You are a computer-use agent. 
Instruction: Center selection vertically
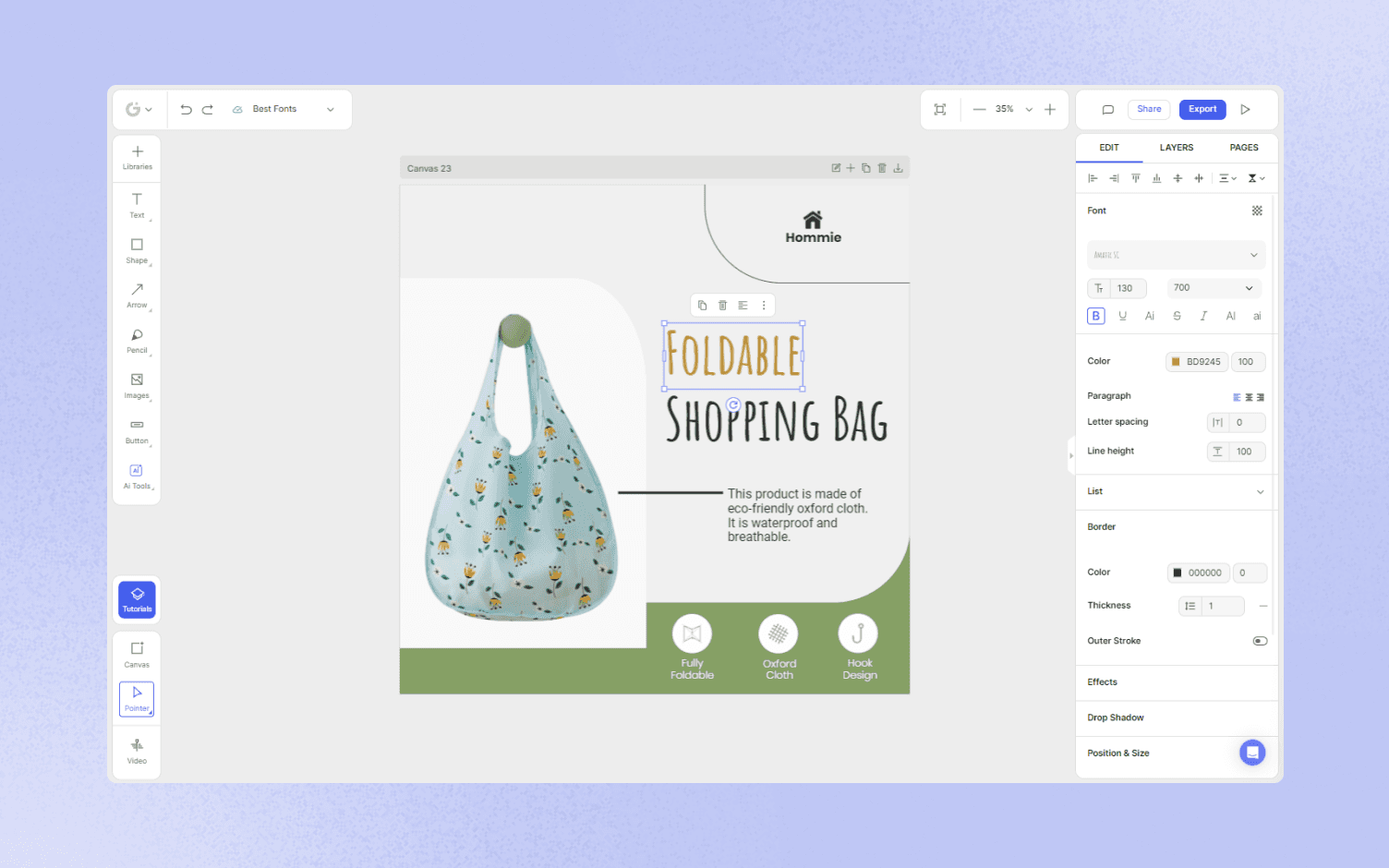1178,178
